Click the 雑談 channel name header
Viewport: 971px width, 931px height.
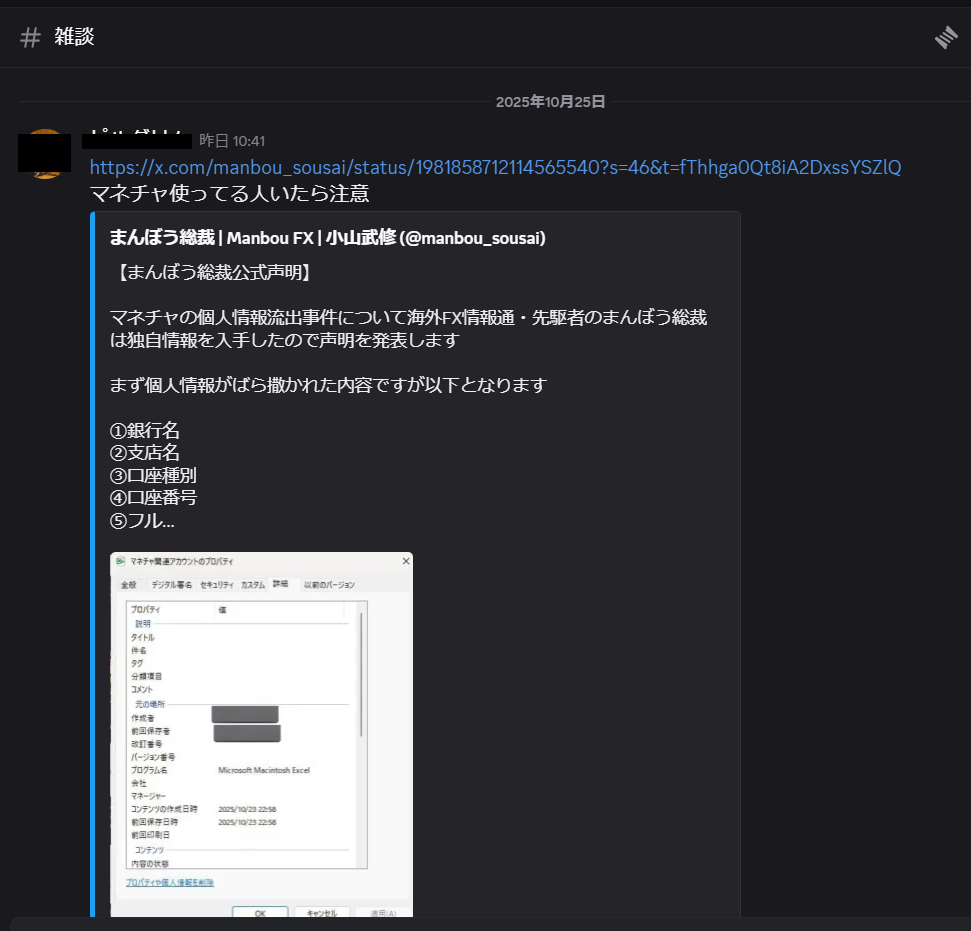(75, 38)
